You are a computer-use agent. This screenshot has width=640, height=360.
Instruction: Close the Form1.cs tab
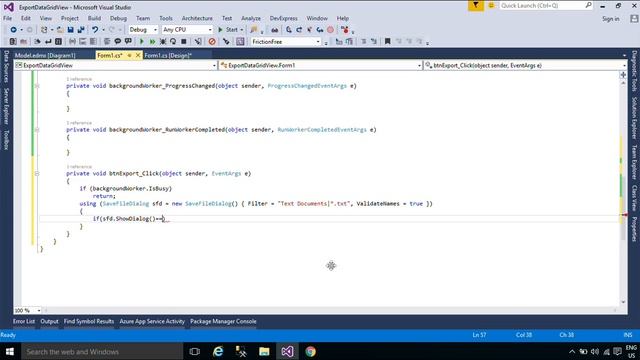138,55
